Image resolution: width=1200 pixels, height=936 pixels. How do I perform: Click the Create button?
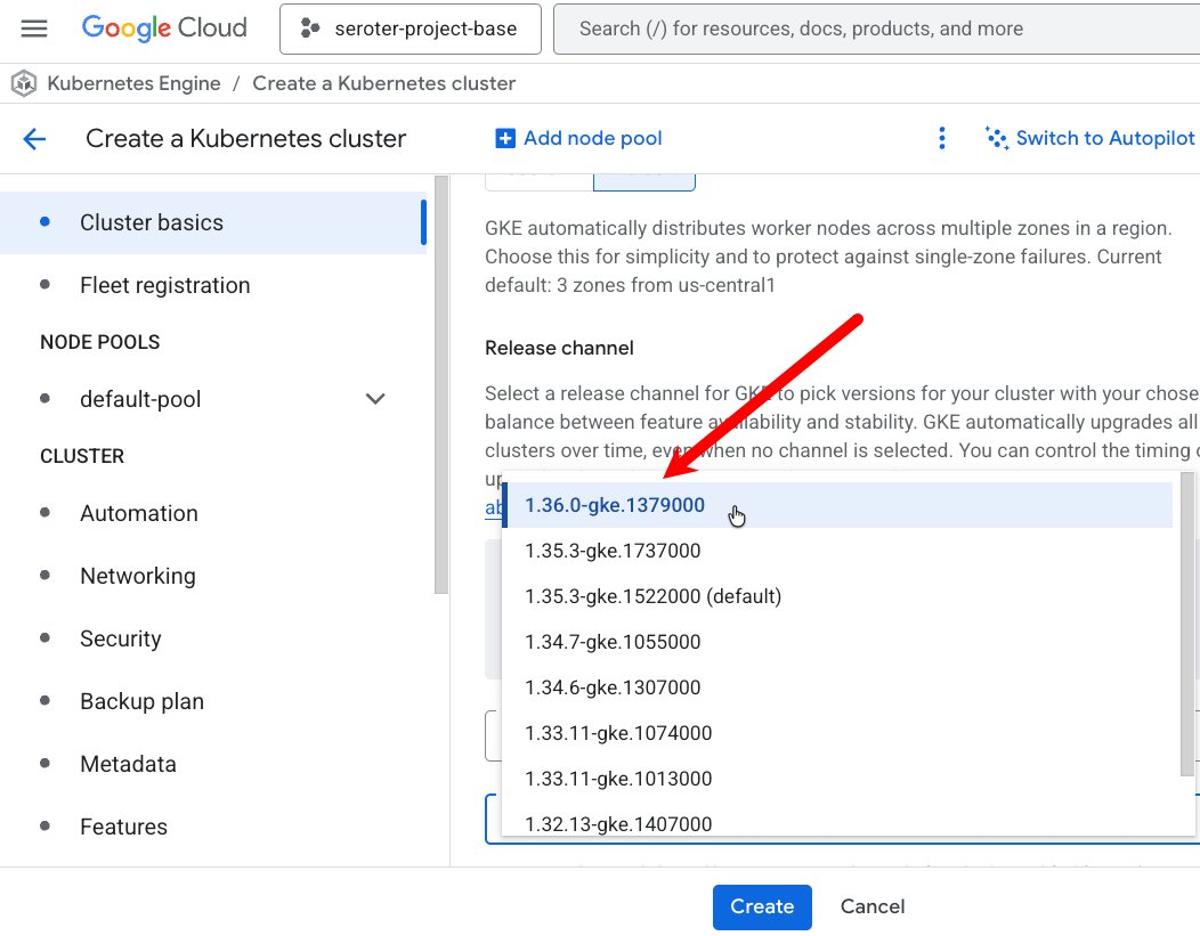point(762,907)
